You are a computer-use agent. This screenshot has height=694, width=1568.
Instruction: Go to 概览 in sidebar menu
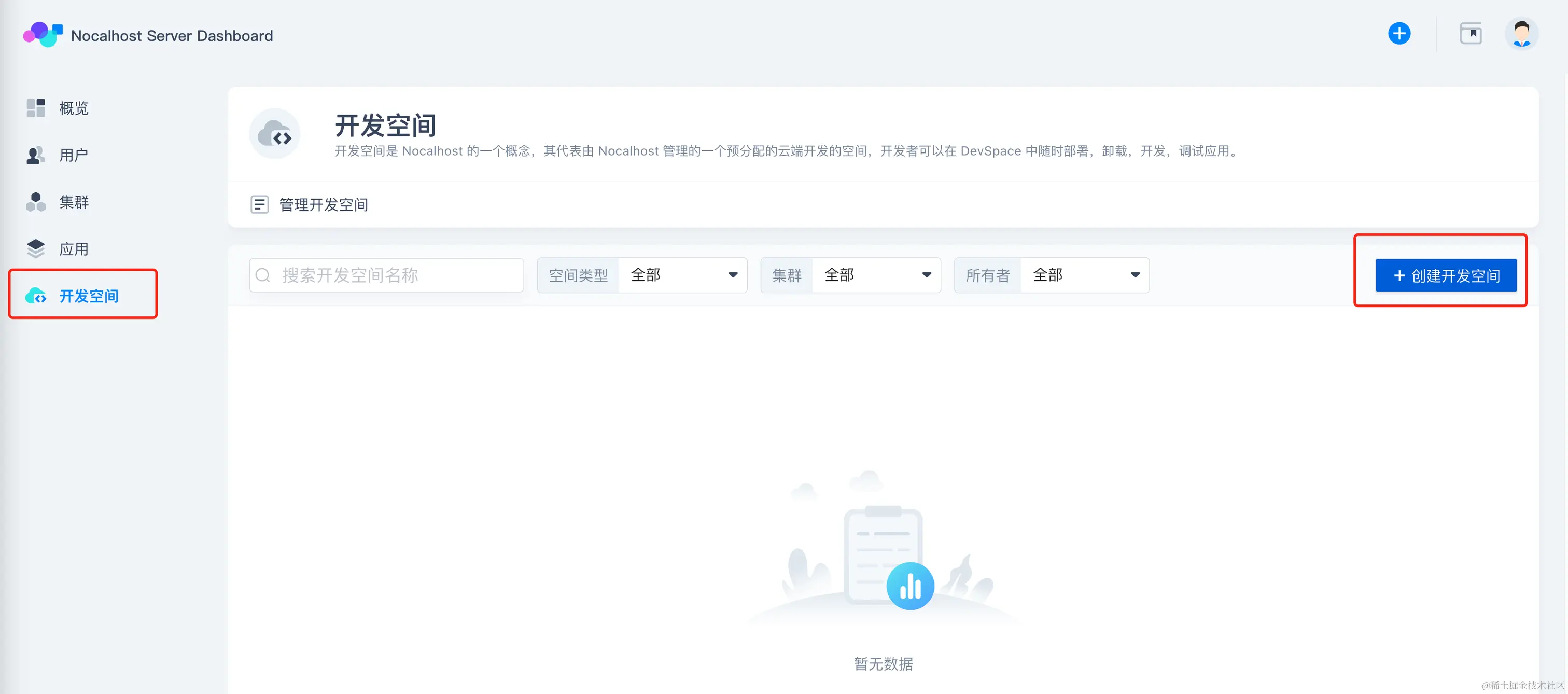click(74, 108)
